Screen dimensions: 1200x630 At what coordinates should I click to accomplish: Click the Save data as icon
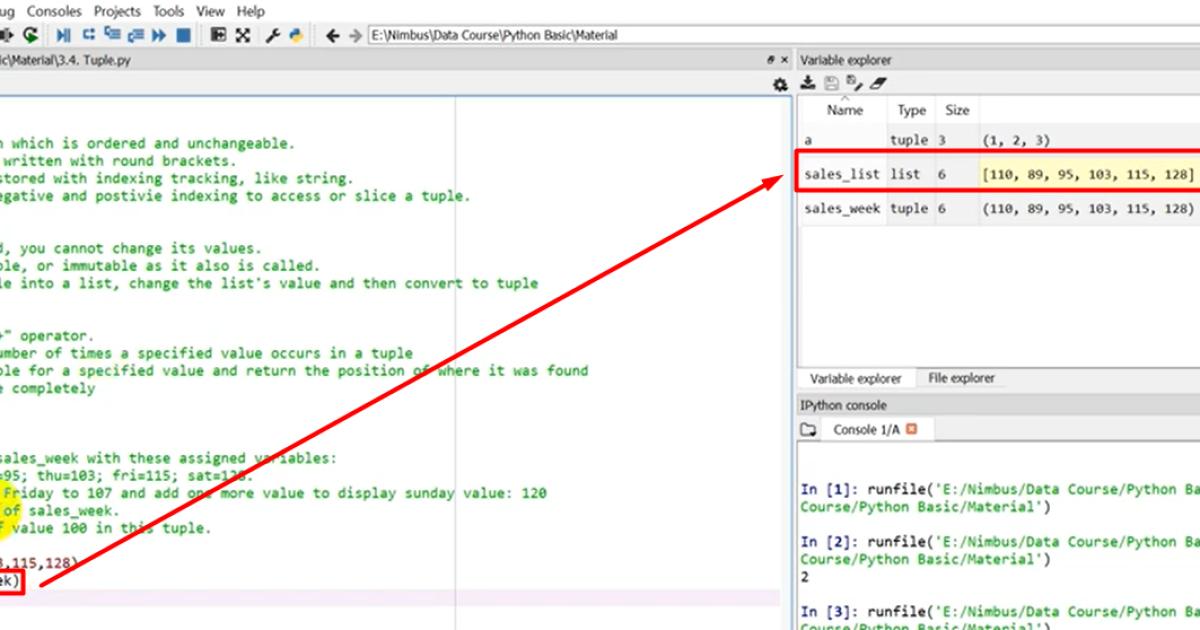854,84
